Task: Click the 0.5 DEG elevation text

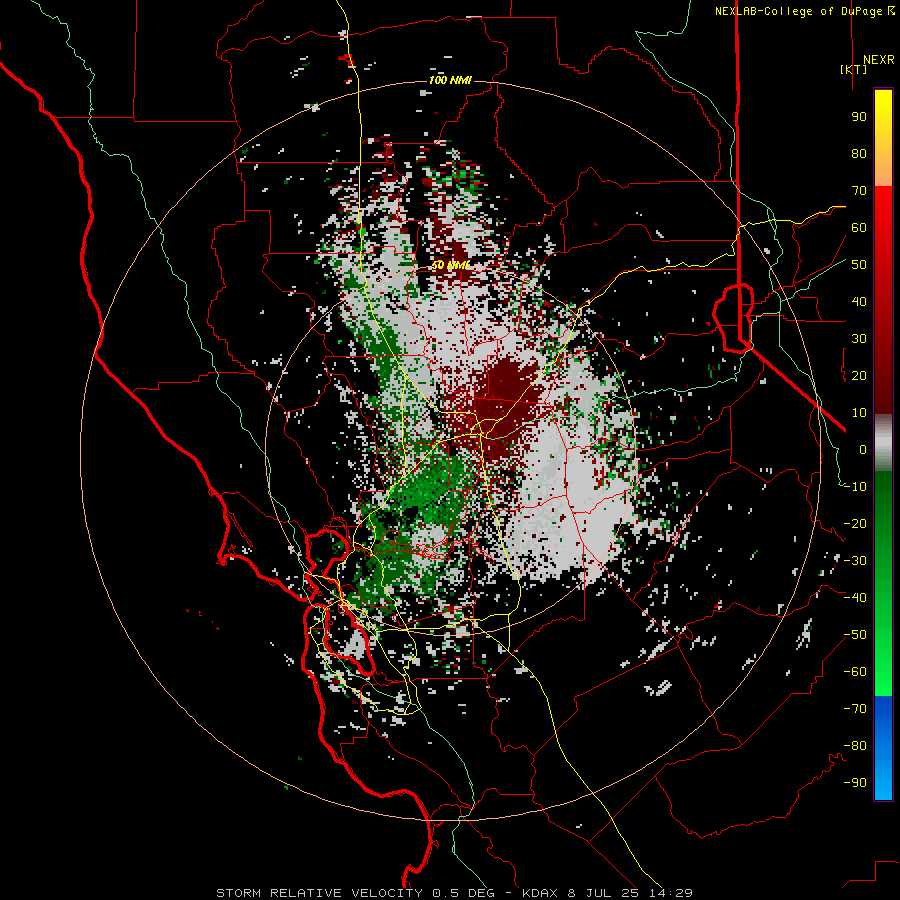Action: coord(463,893)
